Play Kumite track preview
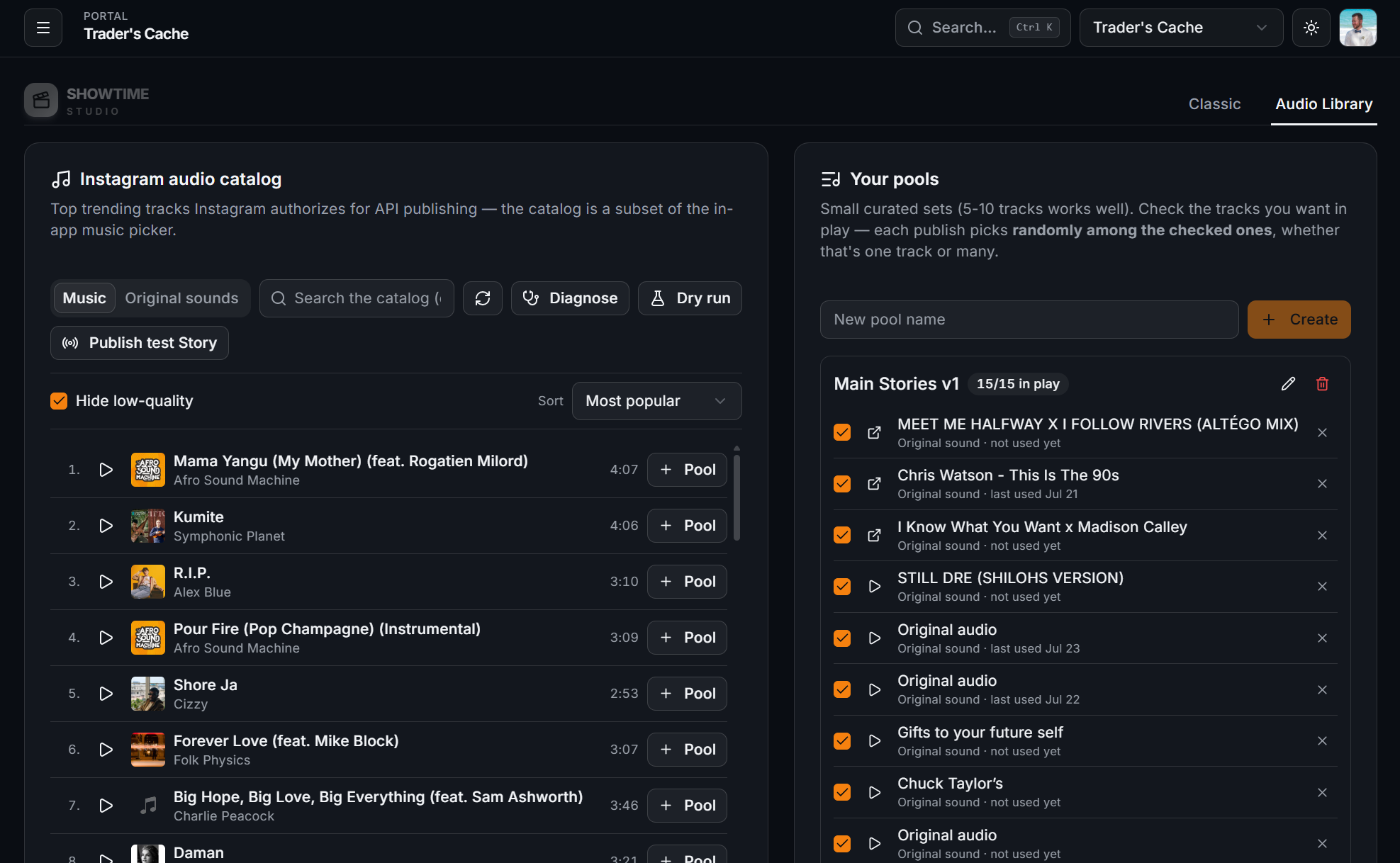The width and height of the screenshot is (1400, 863). click(106, 526)
